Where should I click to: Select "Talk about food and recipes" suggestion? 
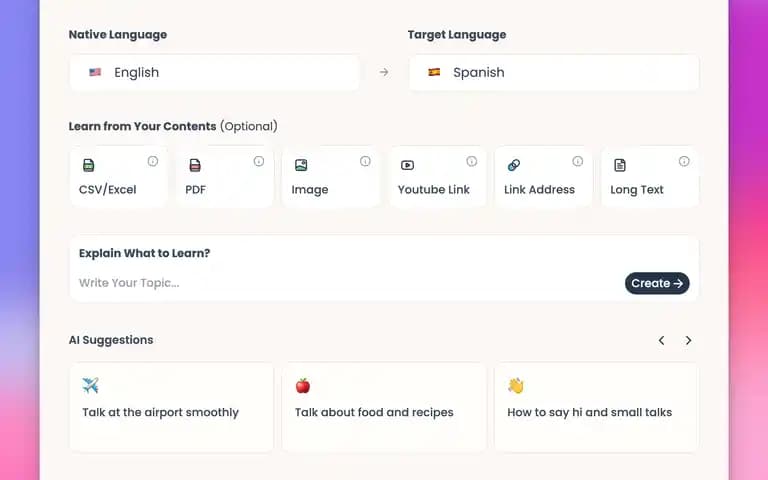click(384, 407)
